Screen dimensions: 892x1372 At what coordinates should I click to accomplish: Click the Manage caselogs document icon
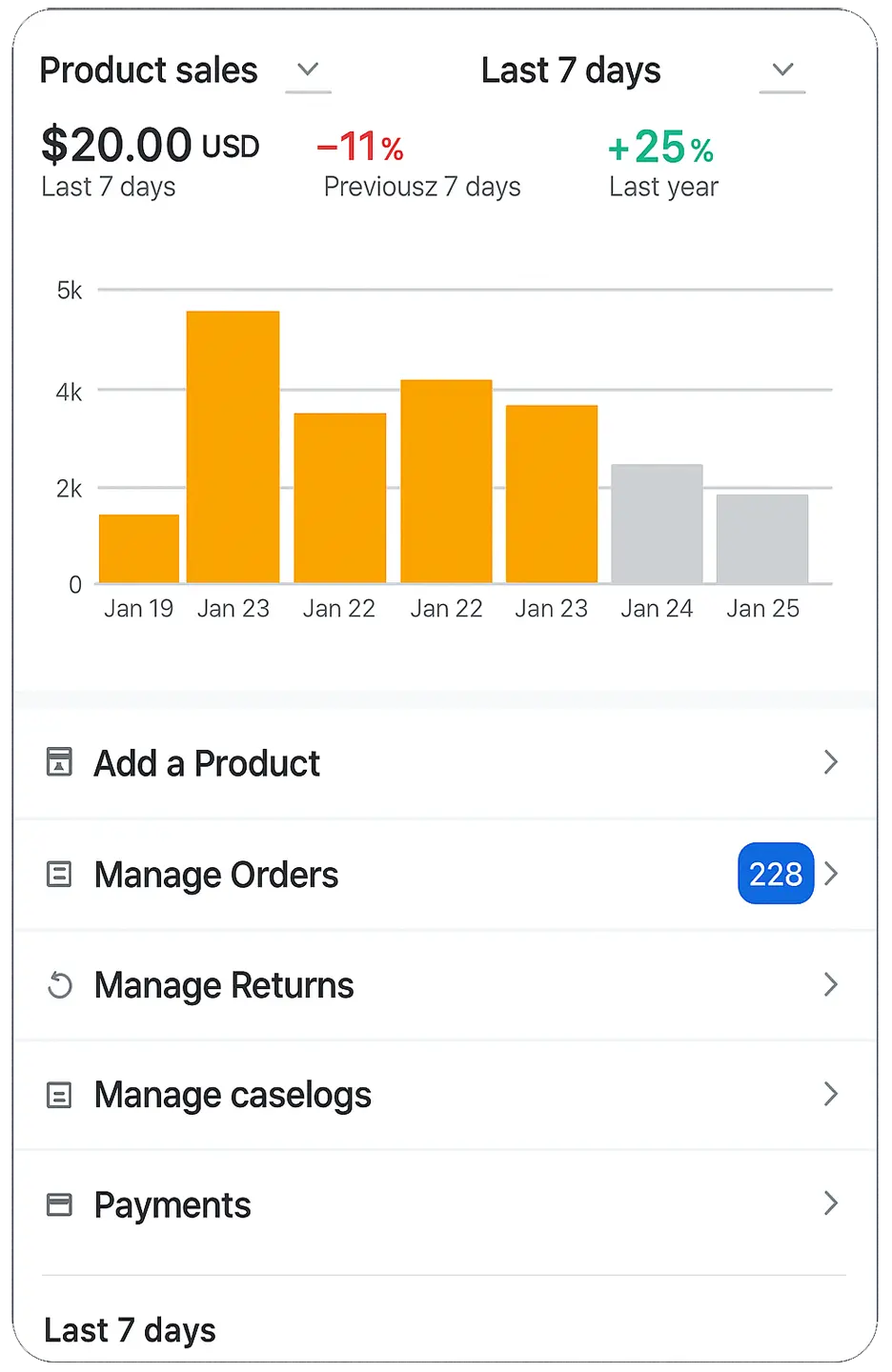(59, 1095)
